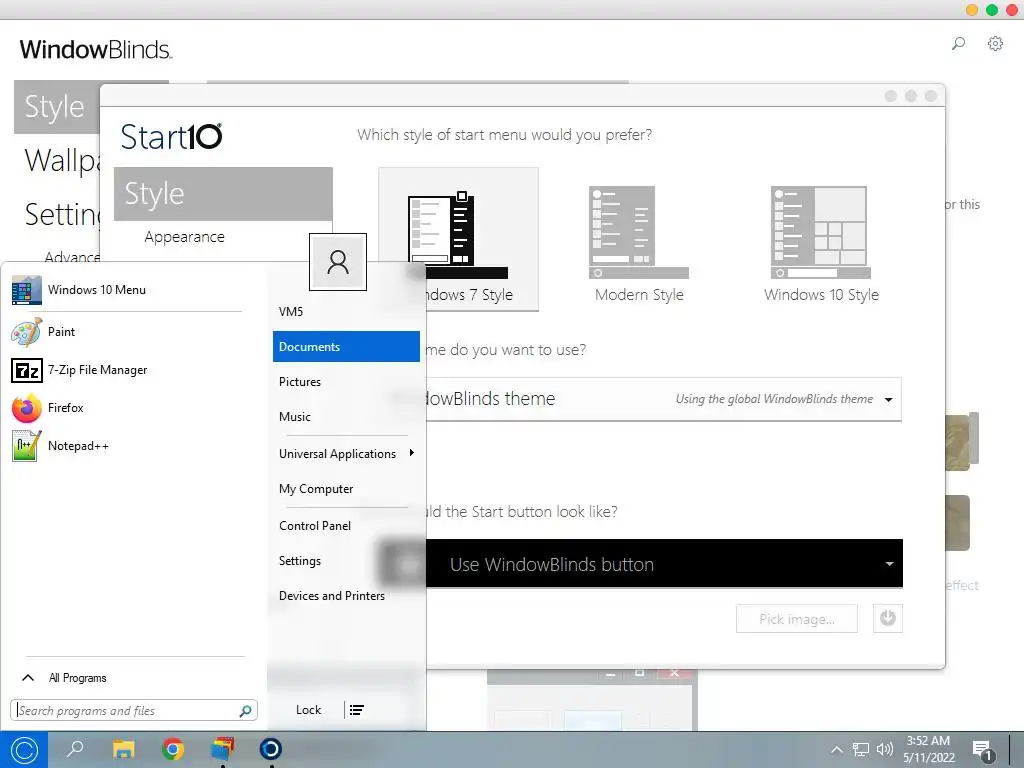This screenshot has height=768, width=1024.
Task: Open the Windows 10 Menu entry
Action: coord(127,290)
